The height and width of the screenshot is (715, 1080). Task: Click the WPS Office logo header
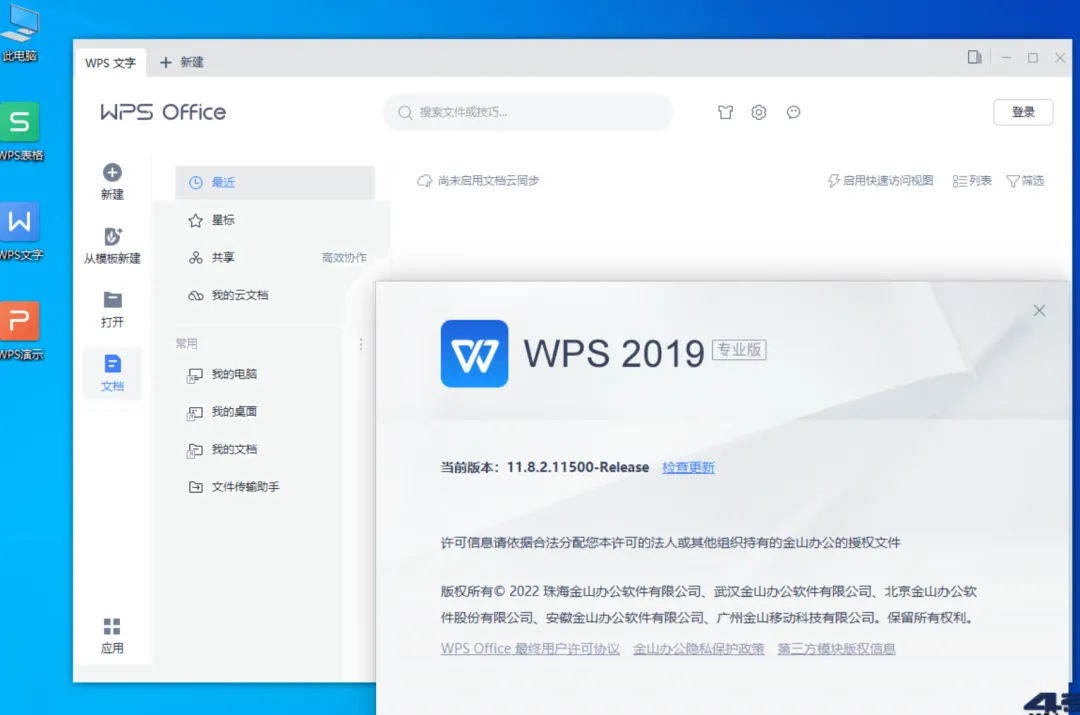(x=163, y=112)
